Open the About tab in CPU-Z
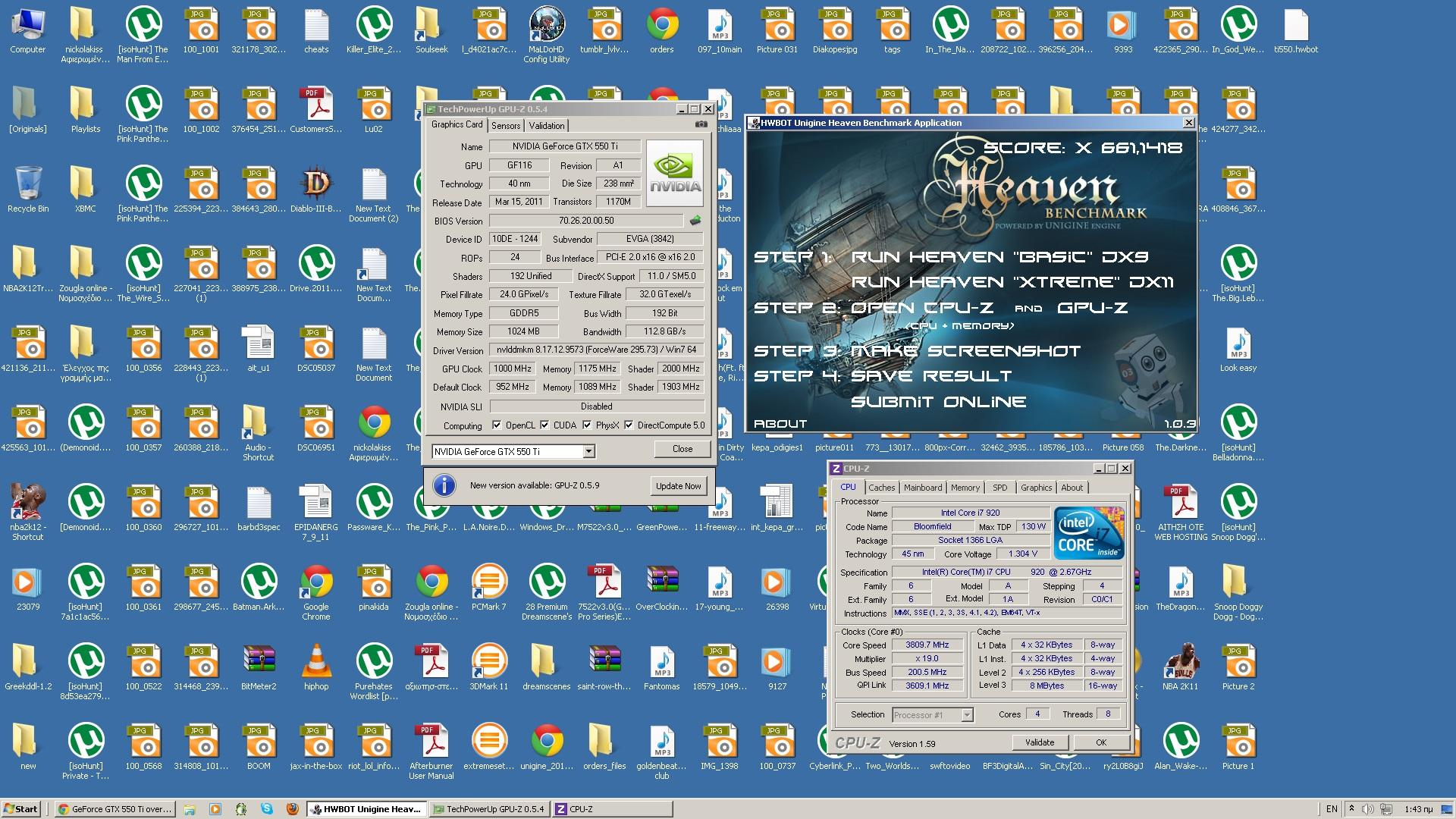Image resolution: width=1456 pixels, height=819 pixels. [x=1072, y=488]
